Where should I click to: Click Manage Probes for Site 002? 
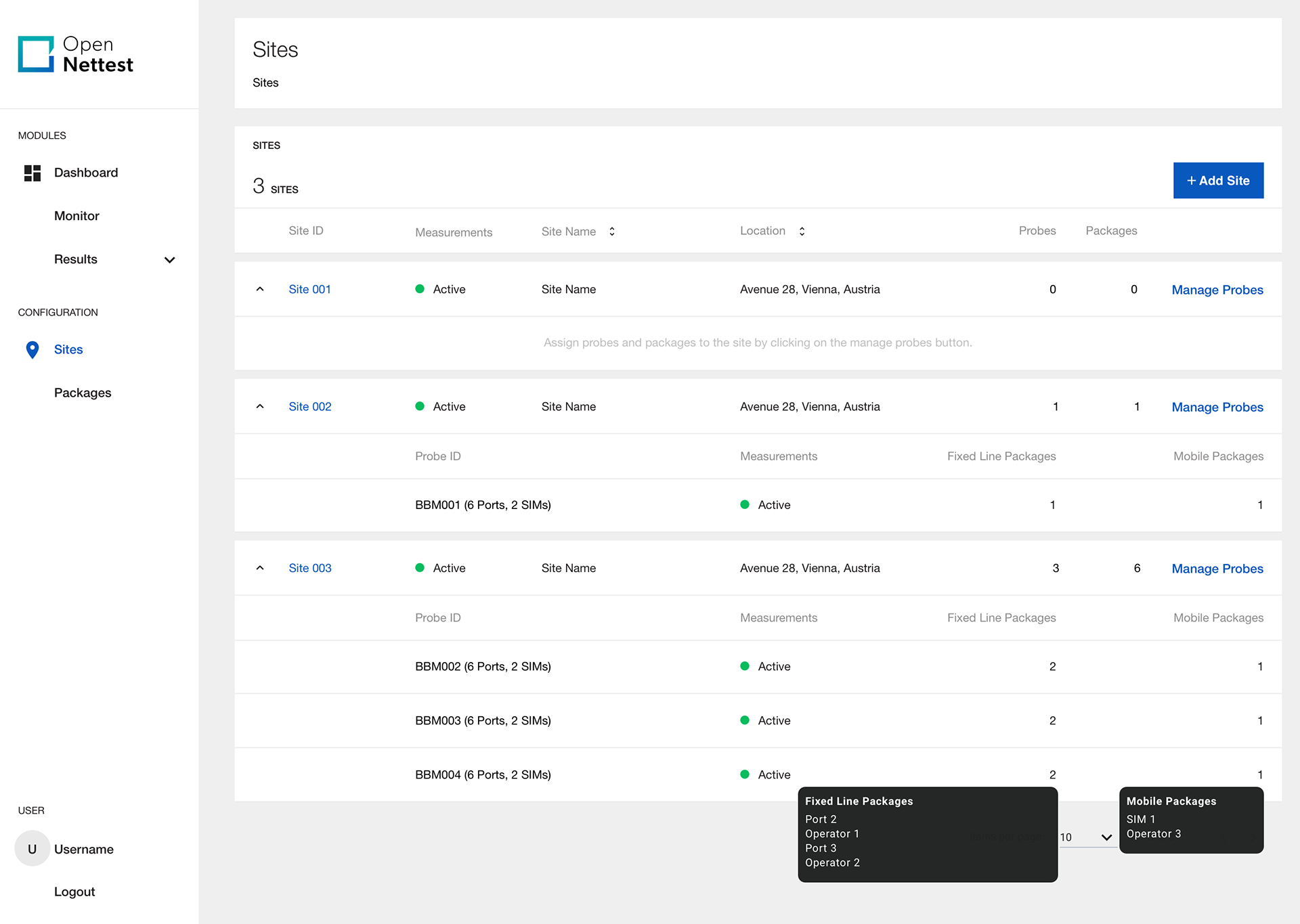click(1217, 407)
